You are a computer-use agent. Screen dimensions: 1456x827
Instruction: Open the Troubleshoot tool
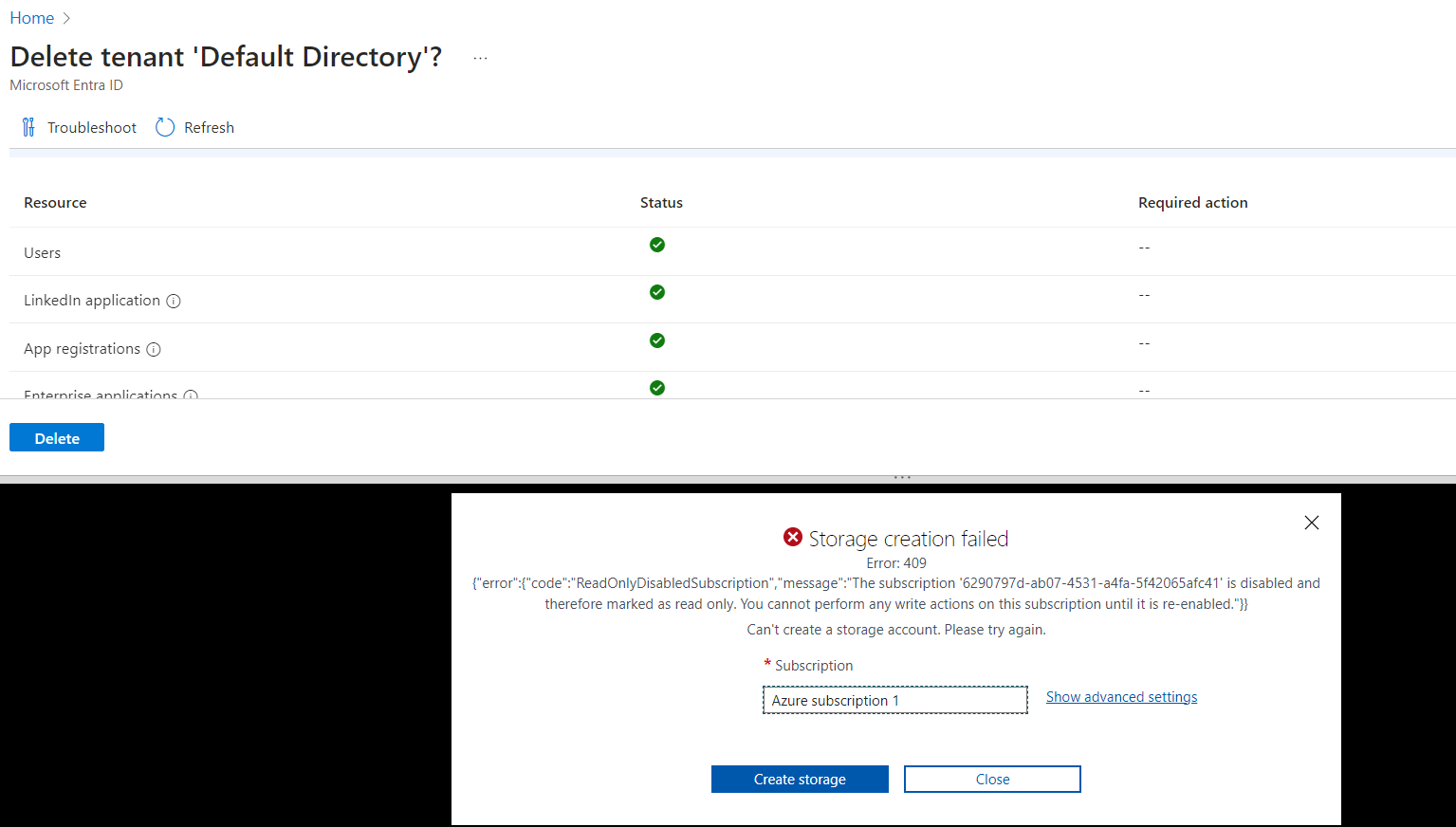[x=79, y=127]
